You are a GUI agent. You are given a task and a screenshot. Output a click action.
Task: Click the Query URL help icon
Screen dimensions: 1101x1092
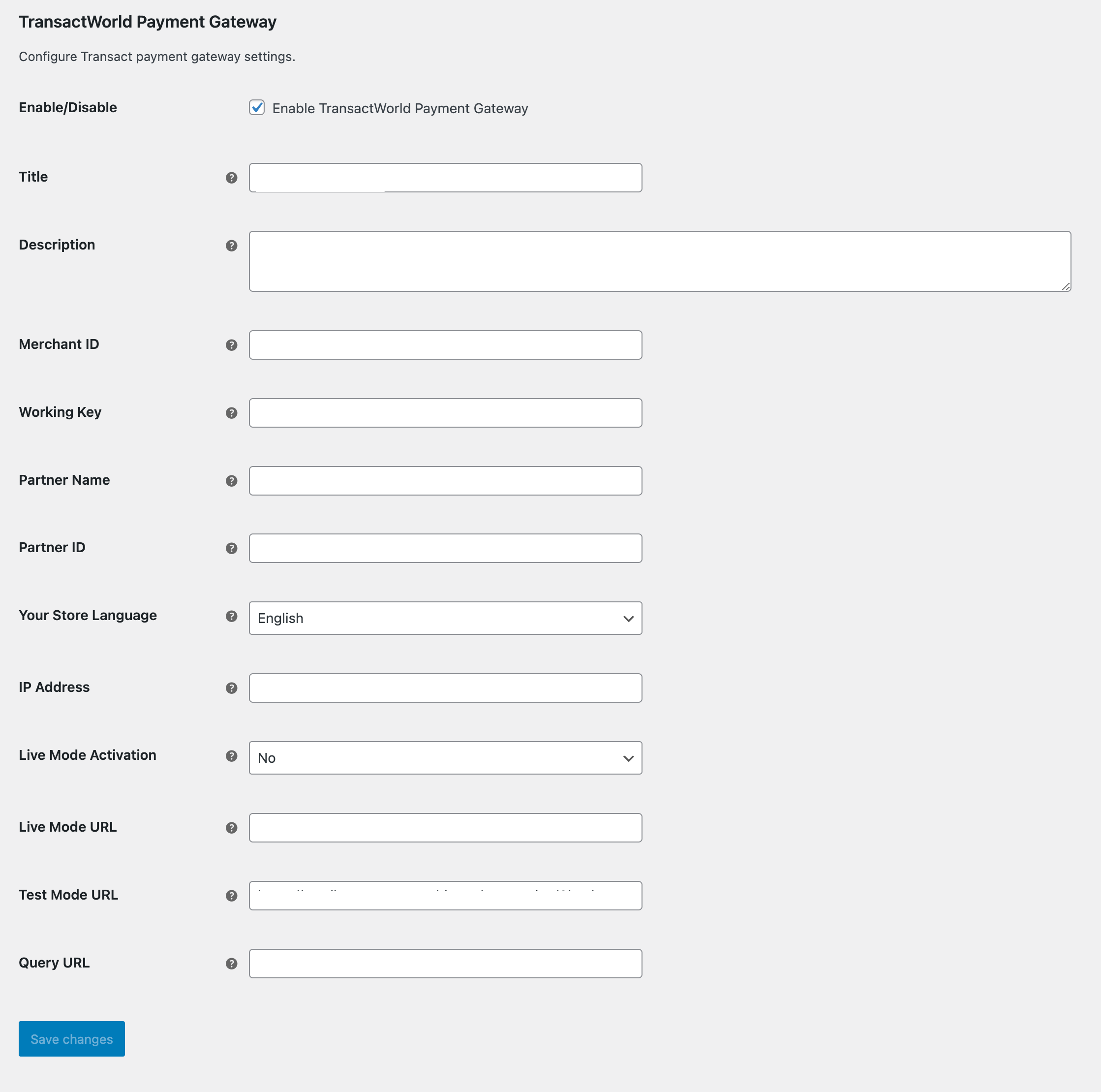coord(231,963)
